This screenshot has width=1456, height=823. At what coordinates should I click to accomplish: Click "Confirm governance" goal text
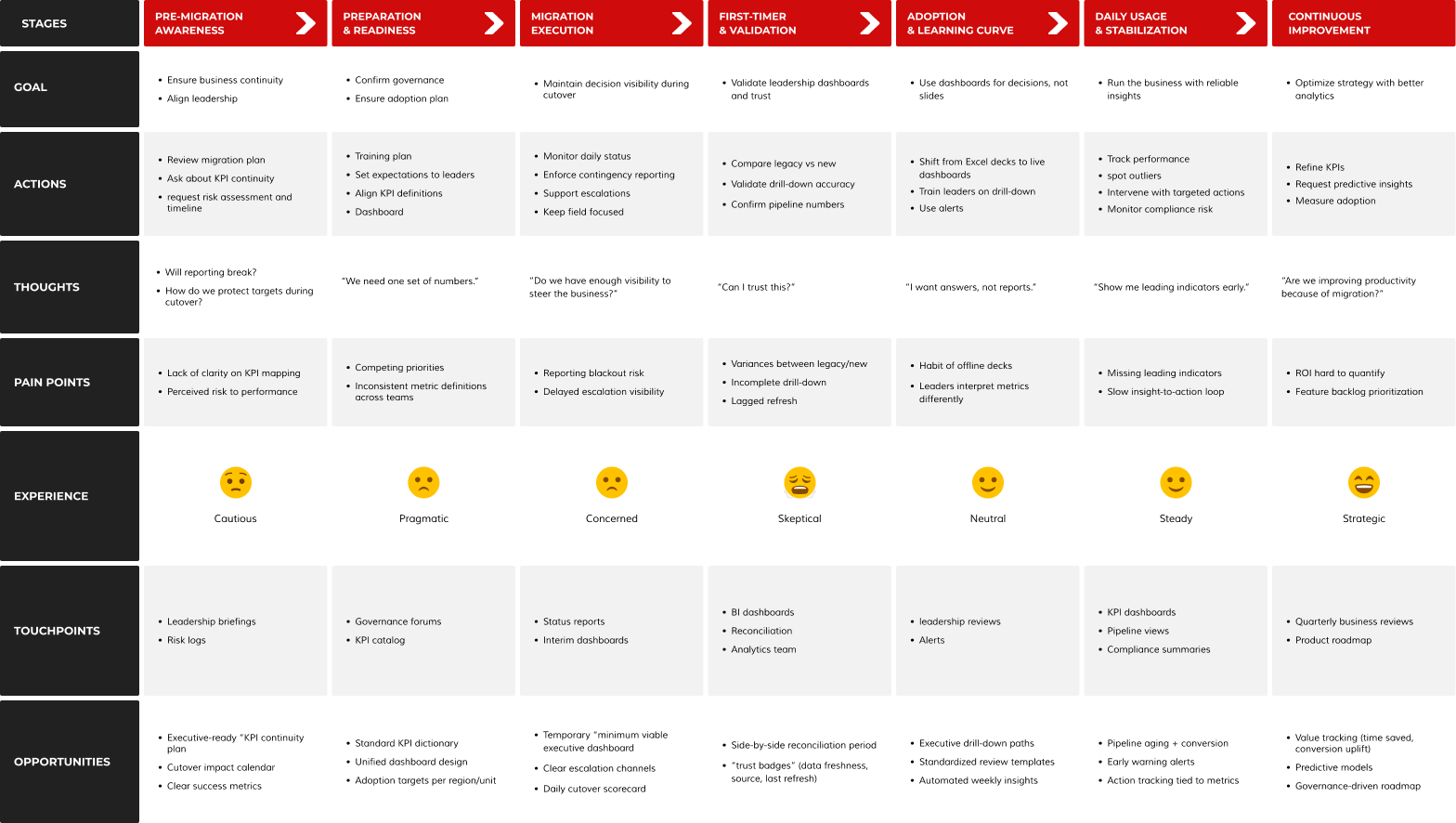click(x=399, y=80)
